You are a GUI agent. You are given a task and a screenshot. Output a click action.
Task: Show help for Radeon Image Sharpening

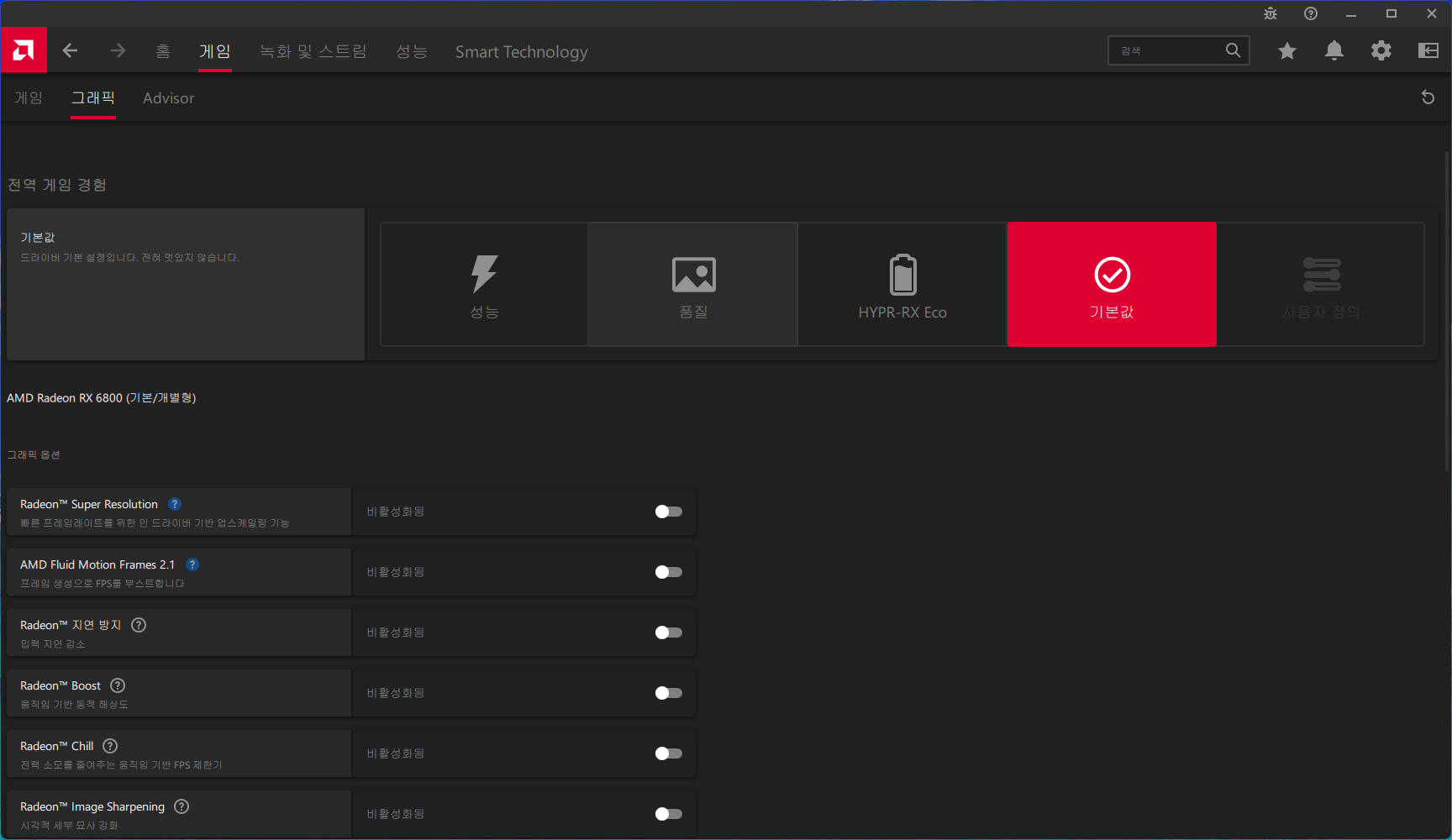tap(181, 806)
